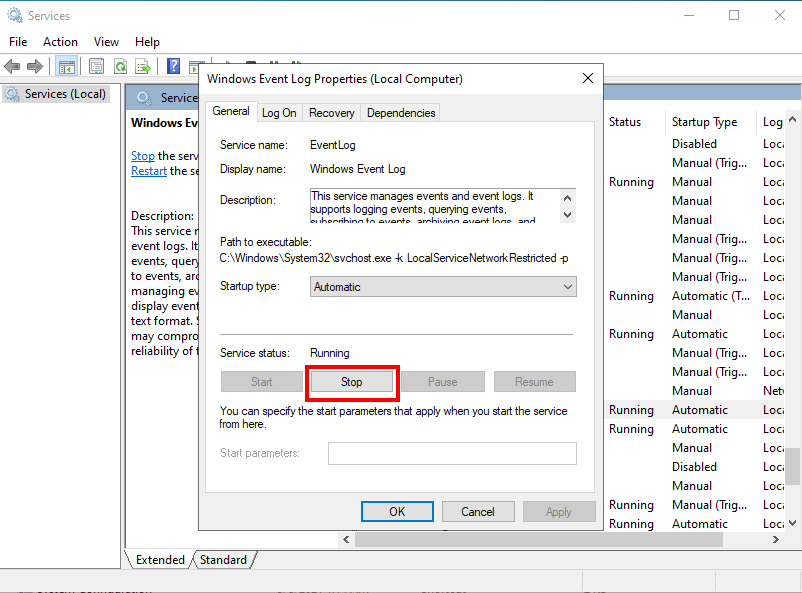Viewport: 802px width, 593px height.
Task: Click the svchost.exe executable path text
Action: (394, 258)
